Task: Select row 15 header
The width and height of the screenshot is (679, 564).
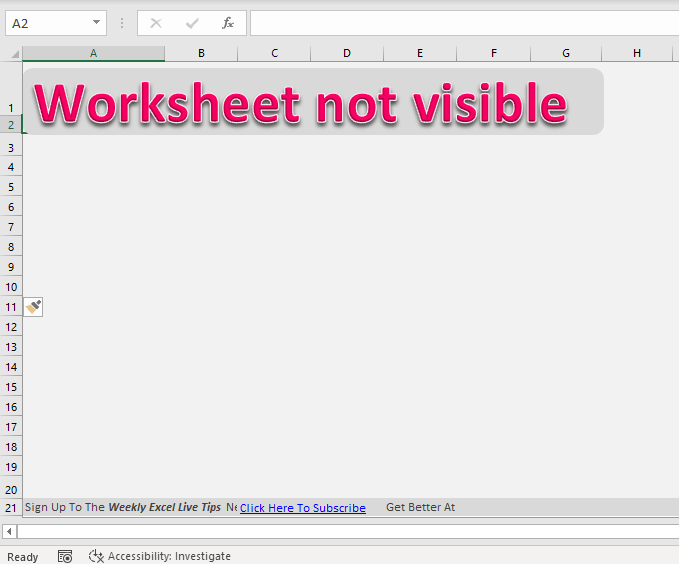Action: 11,387
